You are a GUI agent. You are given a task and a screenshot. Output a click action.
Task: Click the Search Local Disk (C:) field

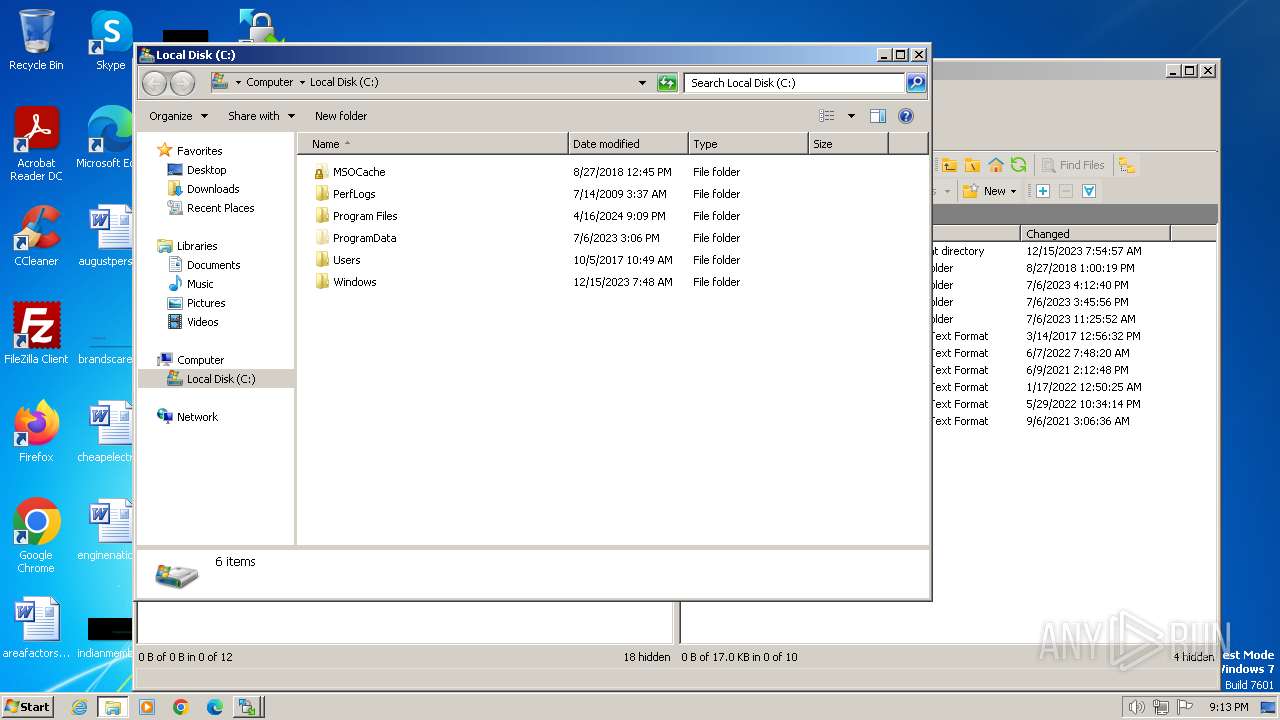(795, 83)
